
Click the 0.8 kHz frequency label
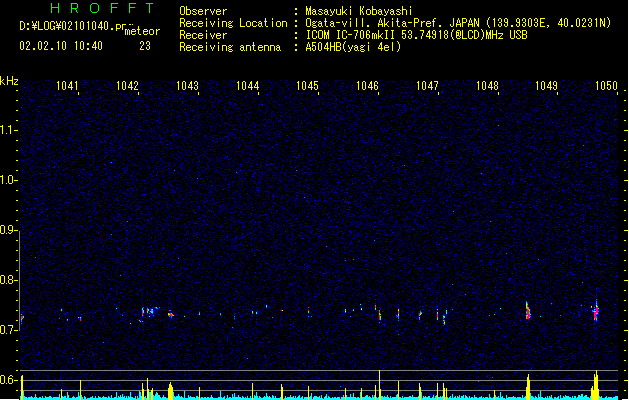point(8,280)
